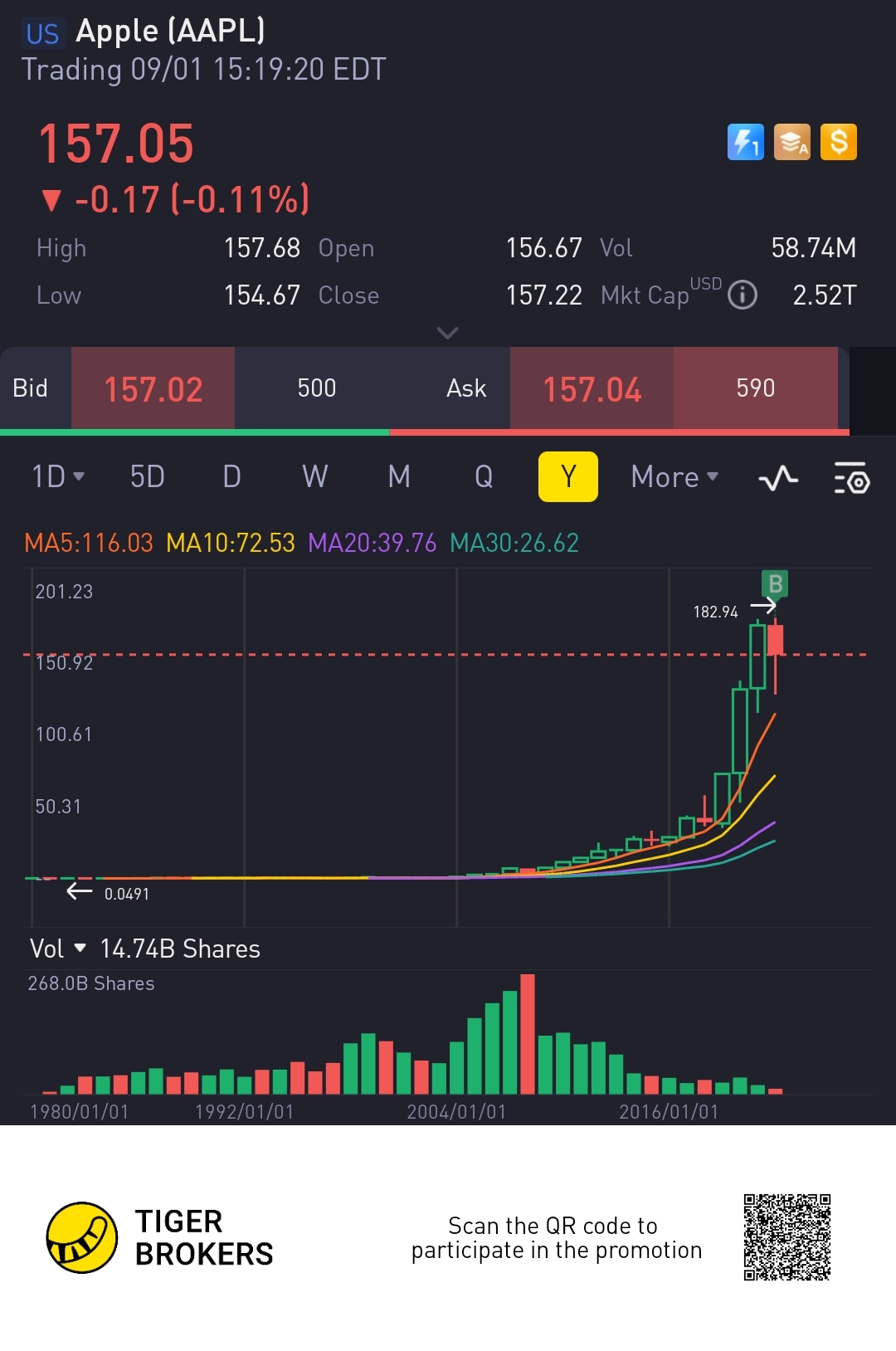The height and width of the screenshot is (1351, 896).
Task: Switch to the M monthly chart tab
Action: pos(399,476)
